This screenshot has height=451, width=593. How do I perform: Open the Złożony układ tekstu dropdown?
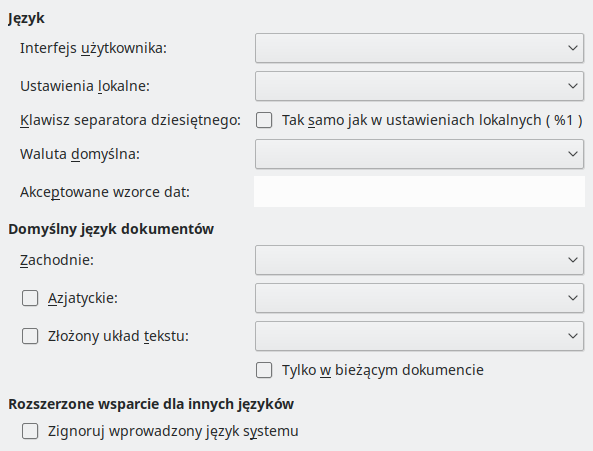419,336
